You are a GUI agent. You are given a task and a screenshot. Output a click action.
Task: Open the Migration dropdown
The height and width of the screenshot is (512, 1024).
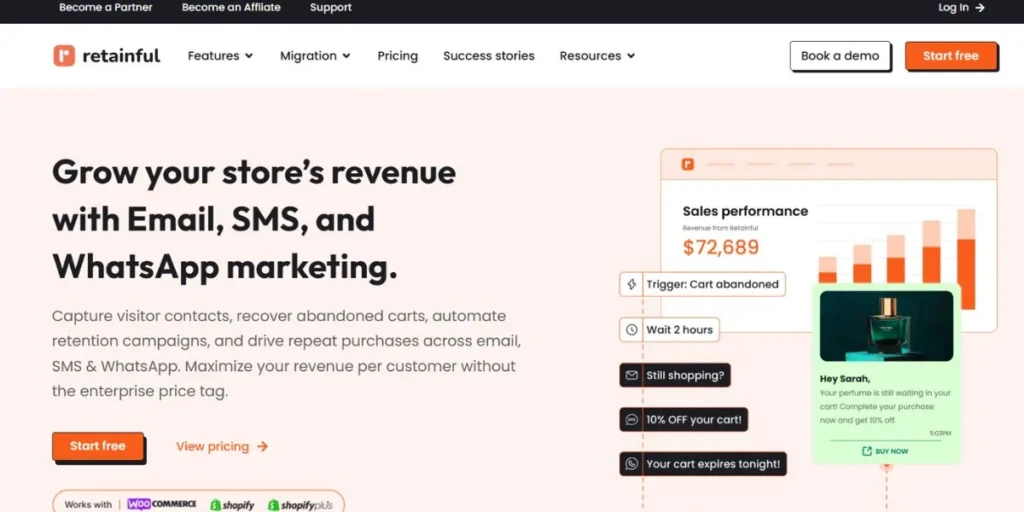(x=315, y=56)
